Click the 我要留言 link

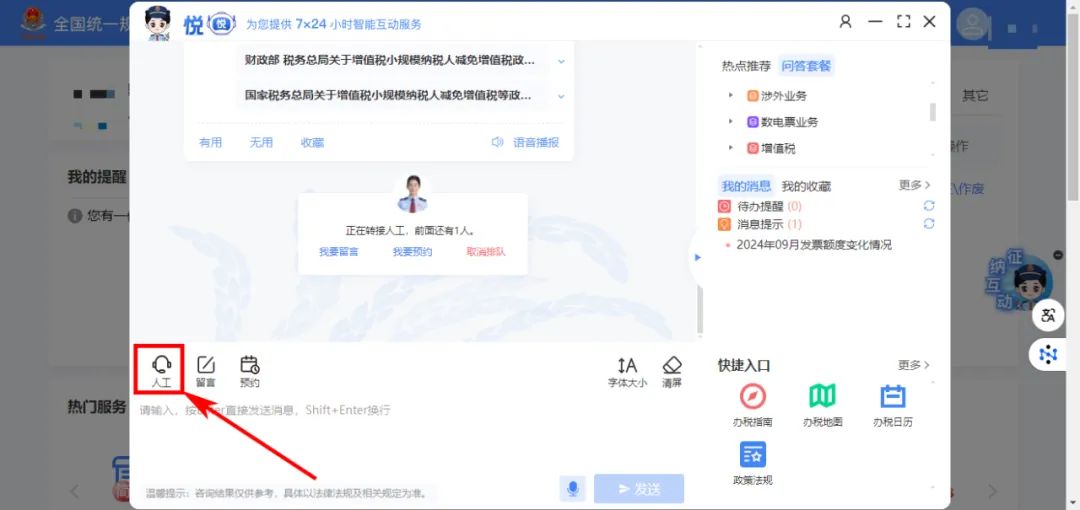339,252
